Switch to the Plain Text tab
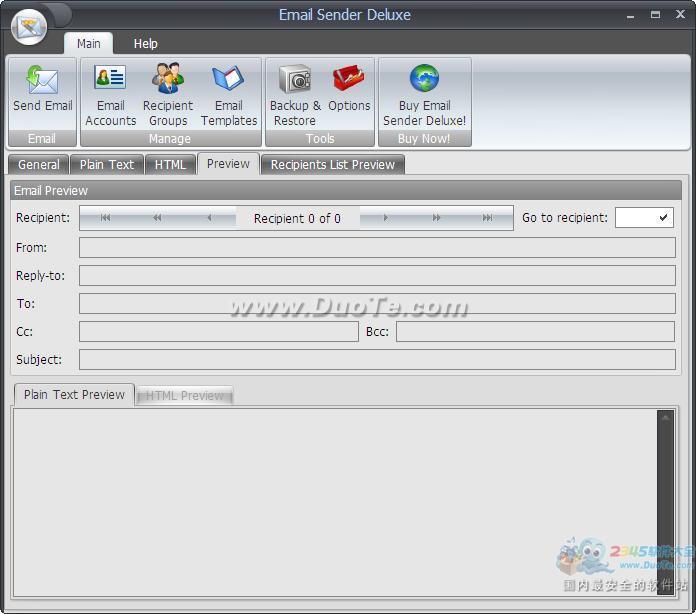Image resolution: width=696 pixels, height=614 pixels. [107, 165]
